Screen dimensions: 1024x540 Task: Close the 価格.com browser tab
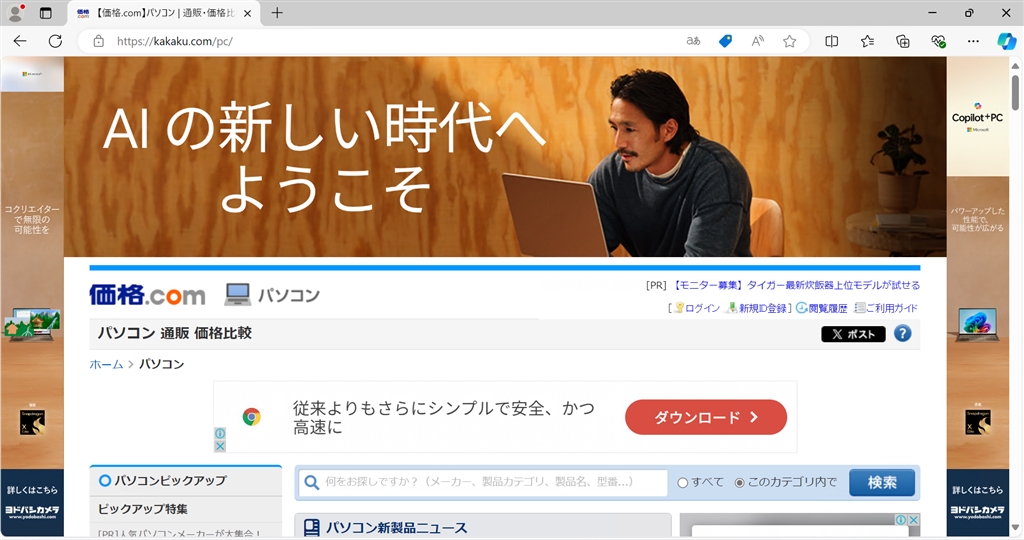[248, 13]
